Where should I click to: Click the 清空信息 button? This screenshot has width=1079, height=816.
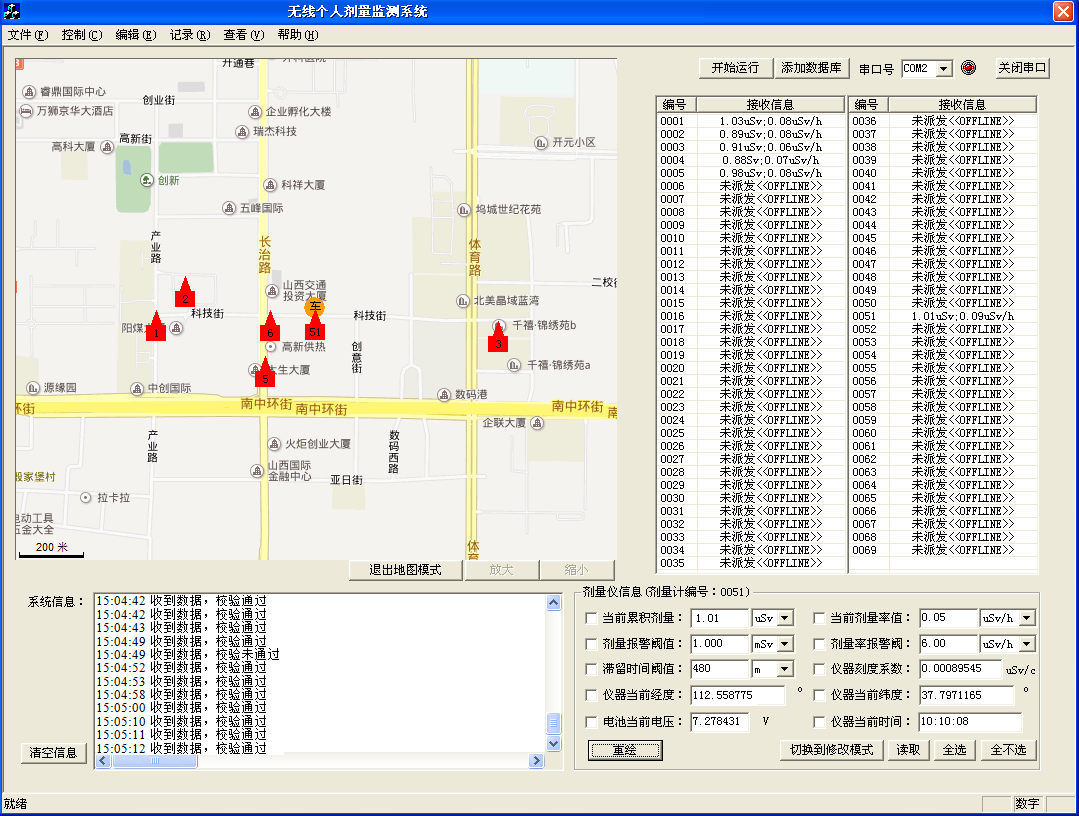(x=53, y=753)
